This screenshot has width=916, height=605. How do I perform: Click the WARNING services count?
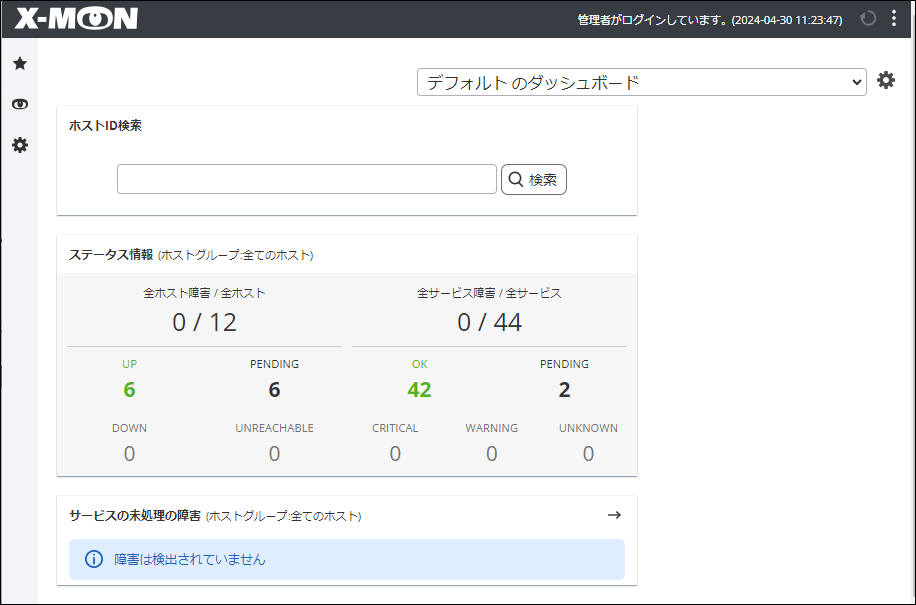[491, 454]
